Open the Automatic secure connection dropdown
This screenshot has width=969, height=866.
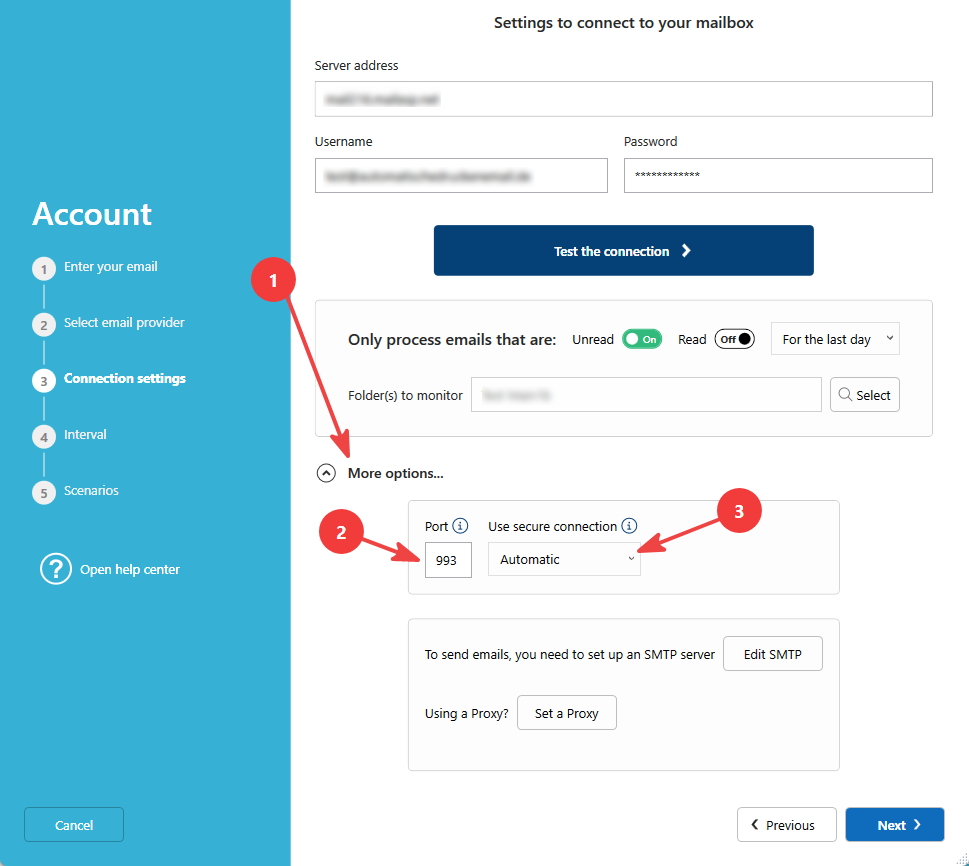coord(564,559)
